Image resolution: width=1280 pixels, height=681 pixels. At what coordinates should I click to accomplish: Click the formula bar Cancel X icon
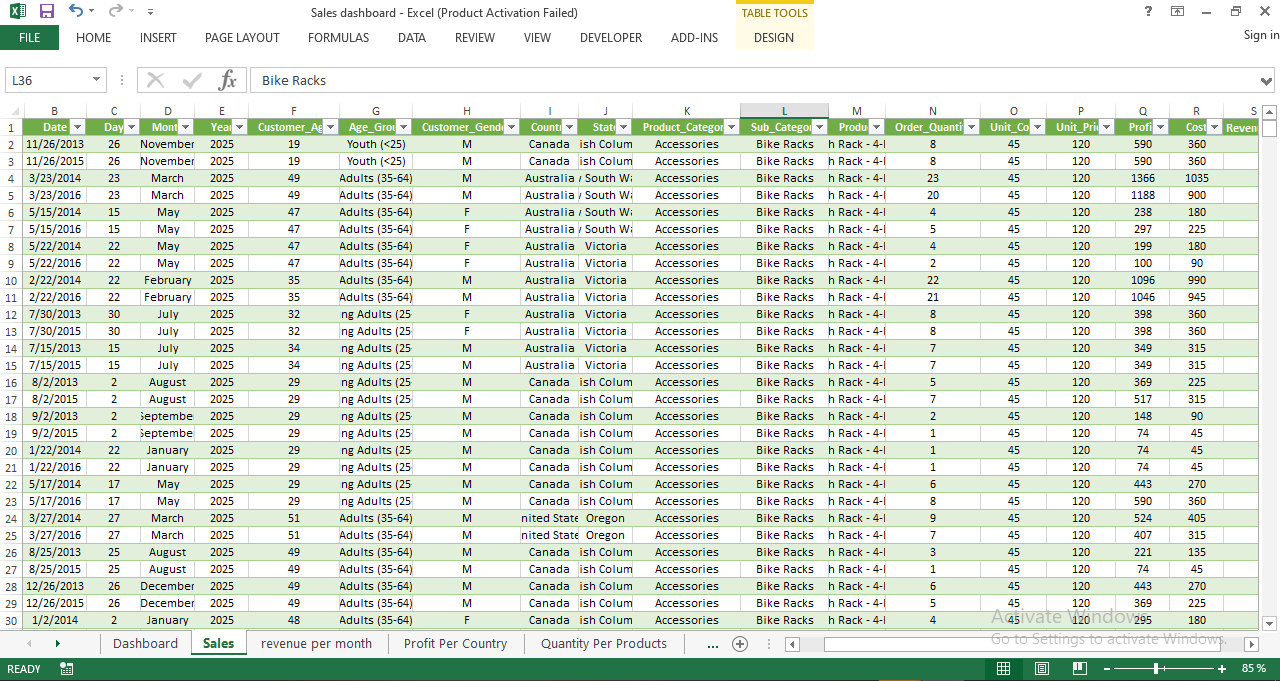point(155,80)
